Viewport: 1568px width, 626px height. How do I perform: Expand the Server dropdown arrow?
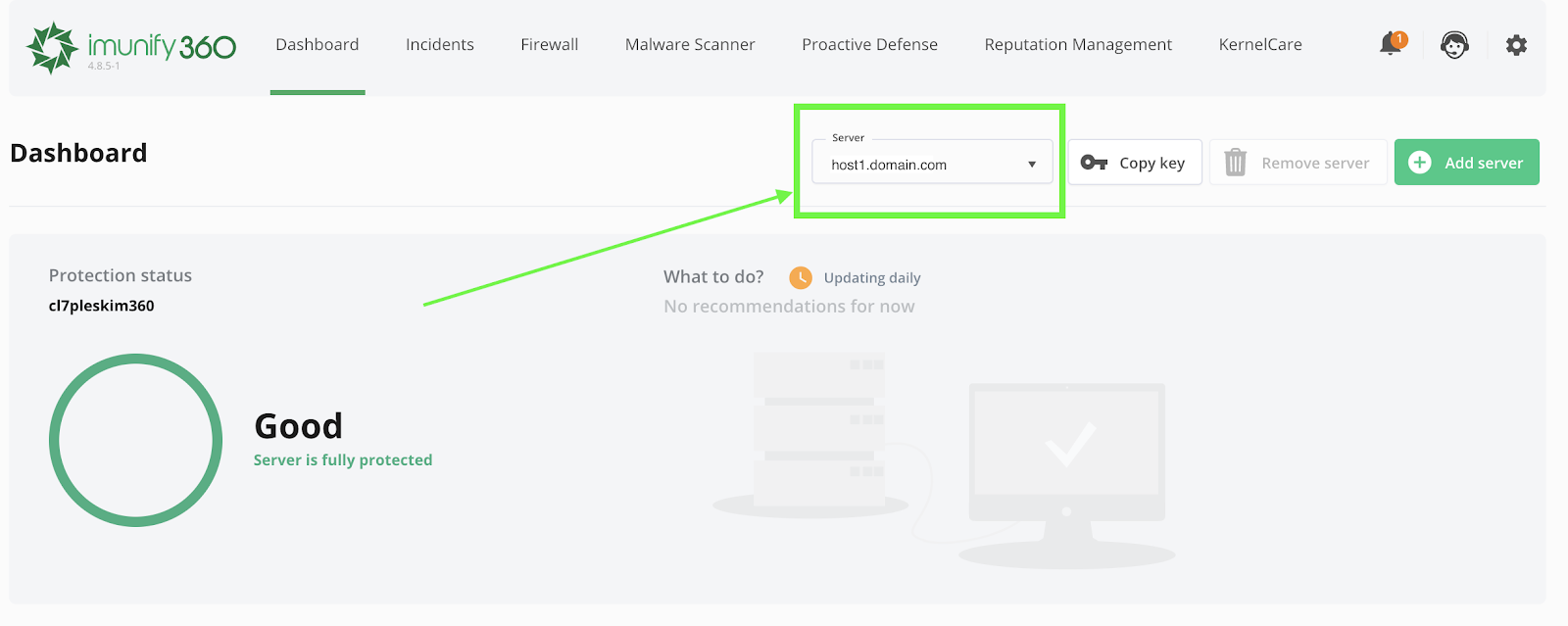click(1032, 165)
